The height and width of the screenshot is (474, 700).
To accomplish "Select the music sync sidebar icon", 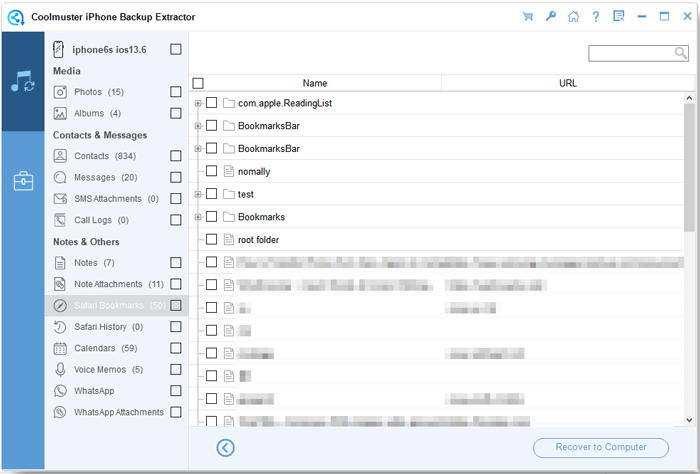I will [x=22, y=81].
